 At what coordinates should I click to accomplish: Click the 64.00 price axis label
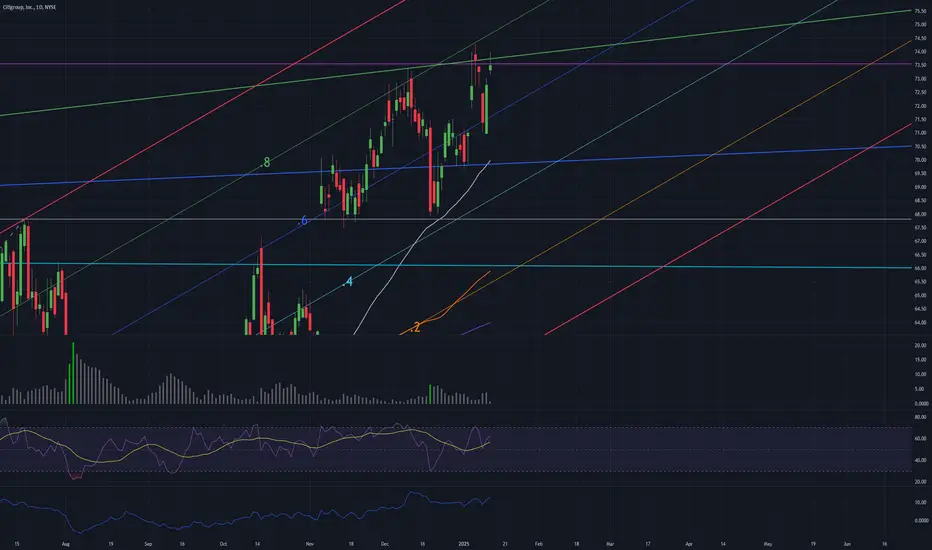click(x=920, y=322)
